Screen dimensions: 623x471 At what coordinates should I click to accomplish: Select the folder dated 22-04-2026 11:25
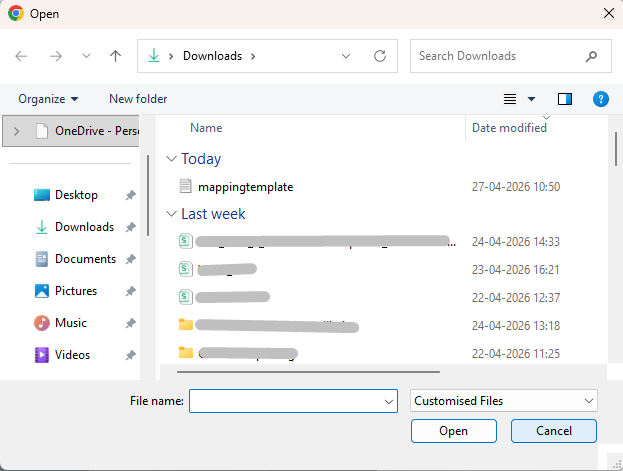coord(238,353)
